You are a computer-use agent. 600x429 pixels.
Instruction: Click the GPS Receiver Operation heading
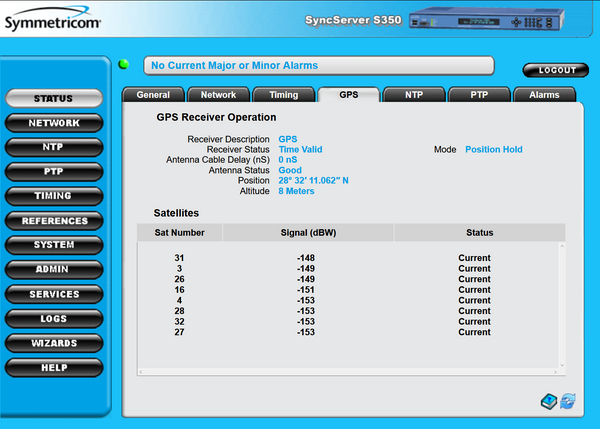pos(216,117)
